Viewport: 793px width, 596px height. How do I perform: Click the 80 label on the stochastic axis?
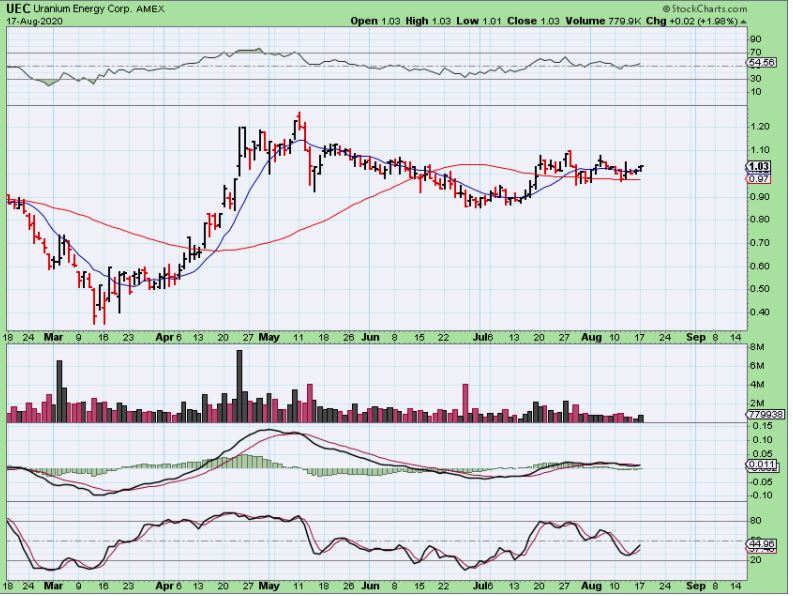click(756, 521)
